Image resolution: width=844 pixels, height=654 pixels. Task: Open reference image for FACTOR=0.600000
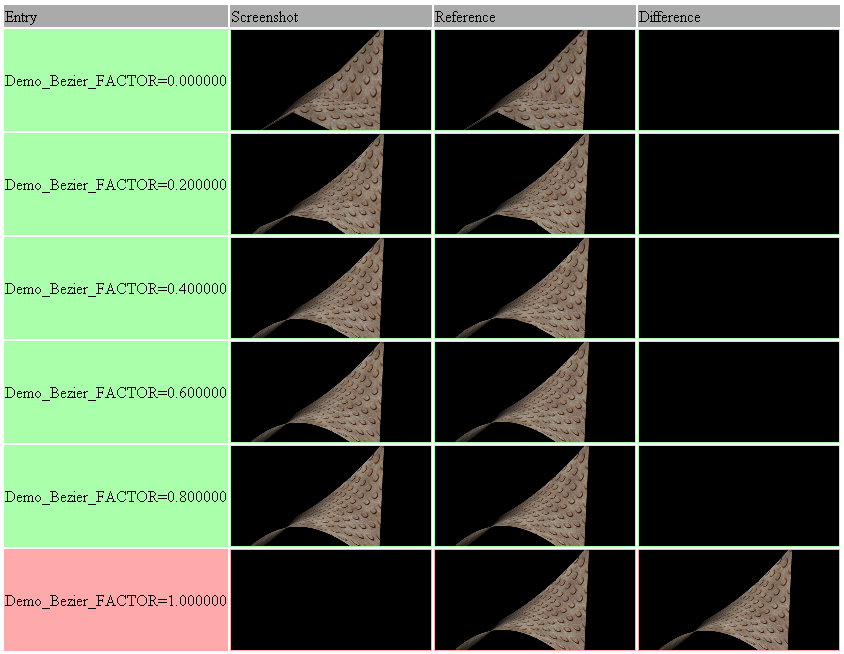[534, 392]
